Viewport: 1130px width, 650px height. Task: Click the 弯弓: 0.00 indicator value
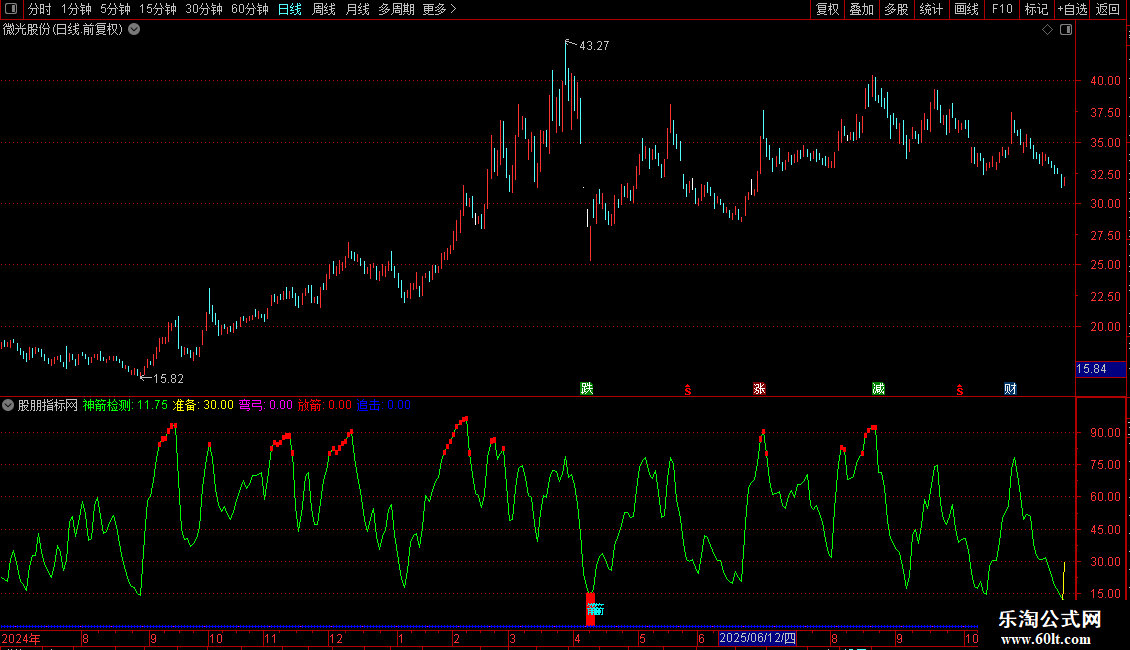(x=266, y=405)
